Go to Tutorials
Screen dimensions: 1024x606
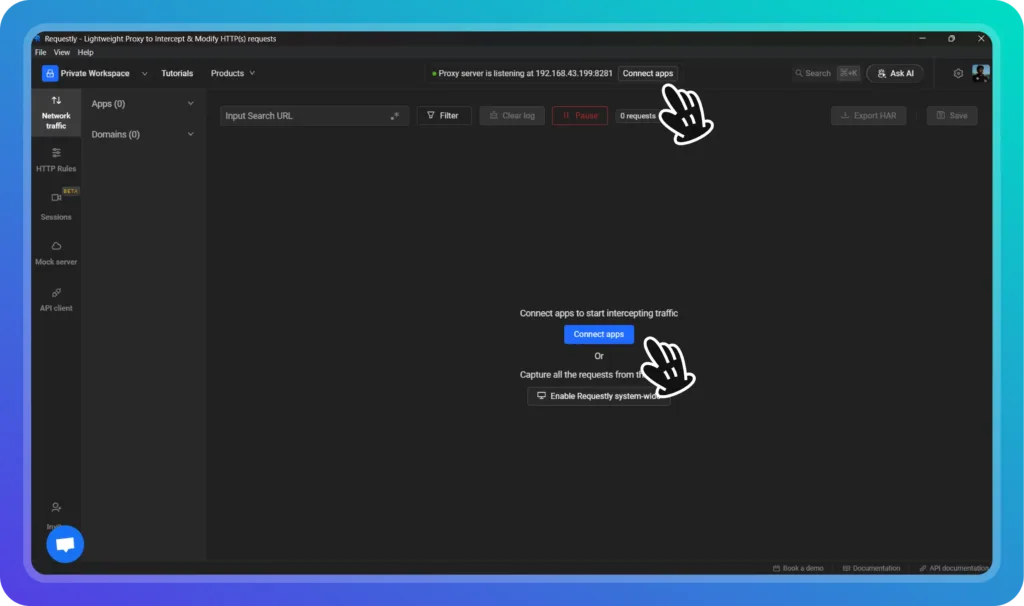coord(177,73)
